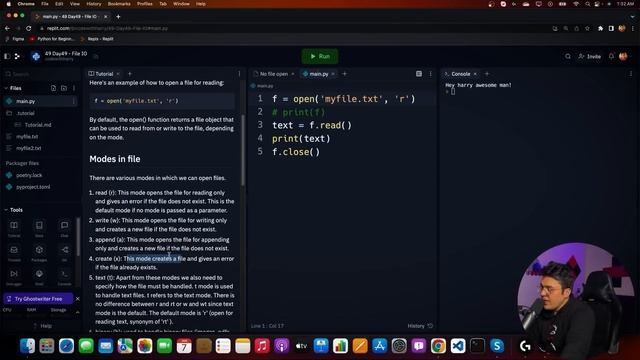Collapse the Tools section

[x=14, y=210]
